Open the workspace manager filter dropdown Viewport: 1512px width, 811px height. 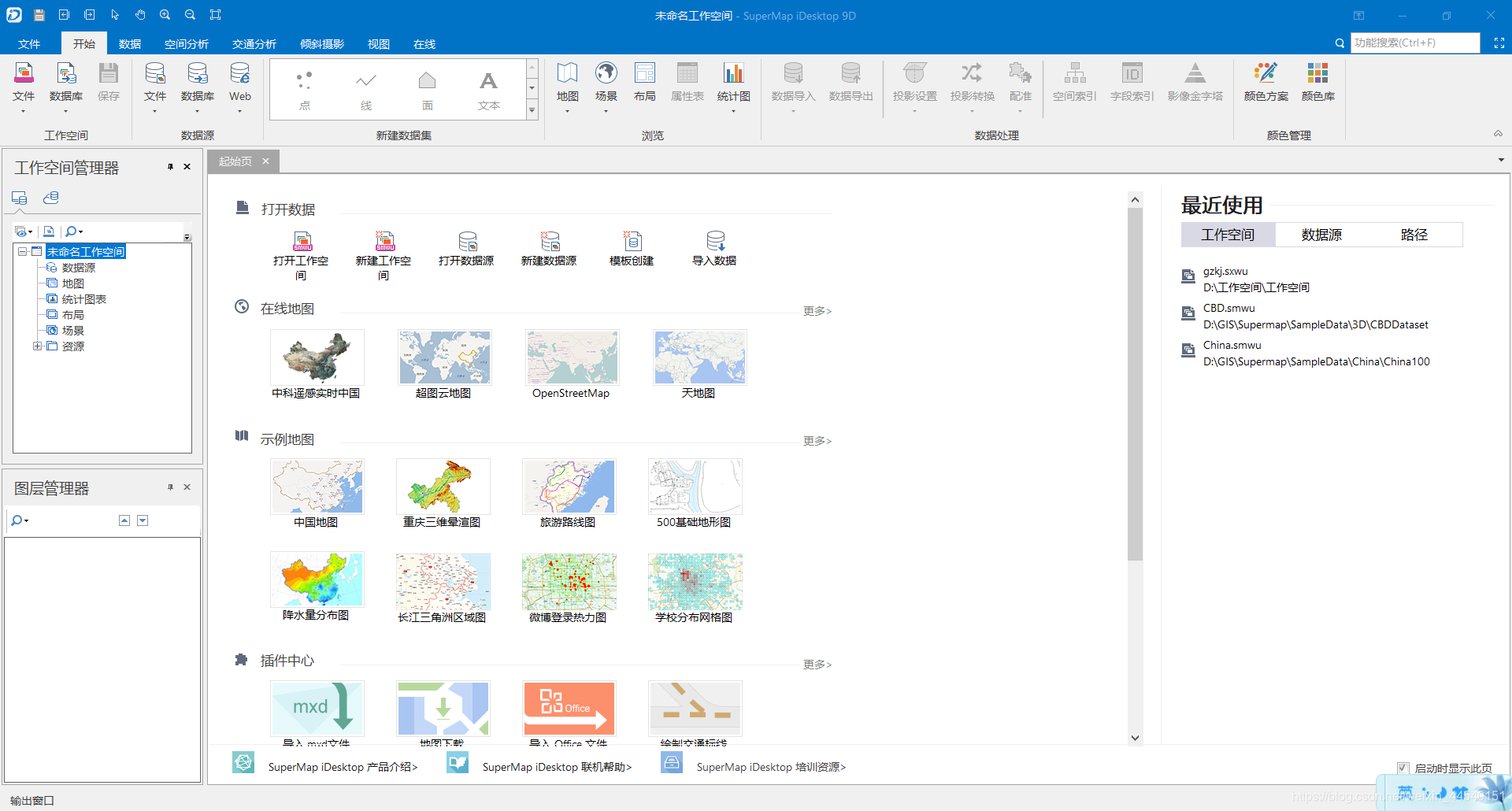24,231
